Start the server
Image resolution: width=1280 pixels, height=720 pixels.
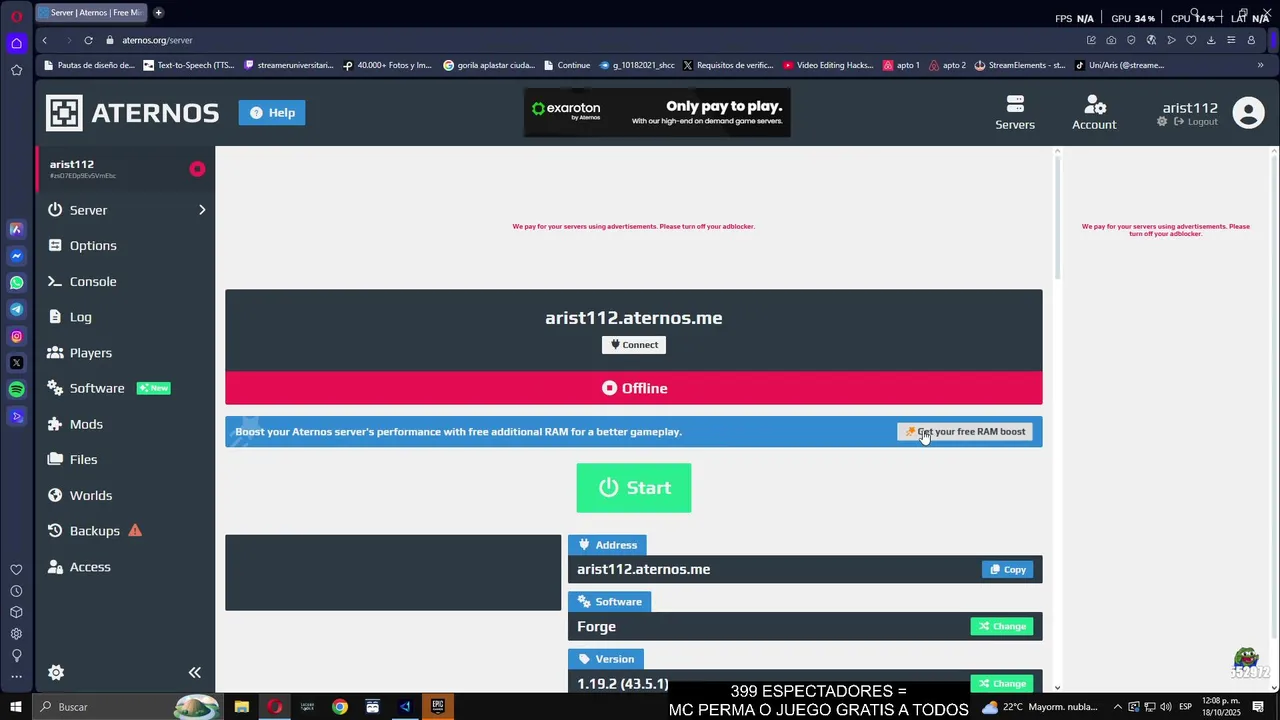coord(634,488)
